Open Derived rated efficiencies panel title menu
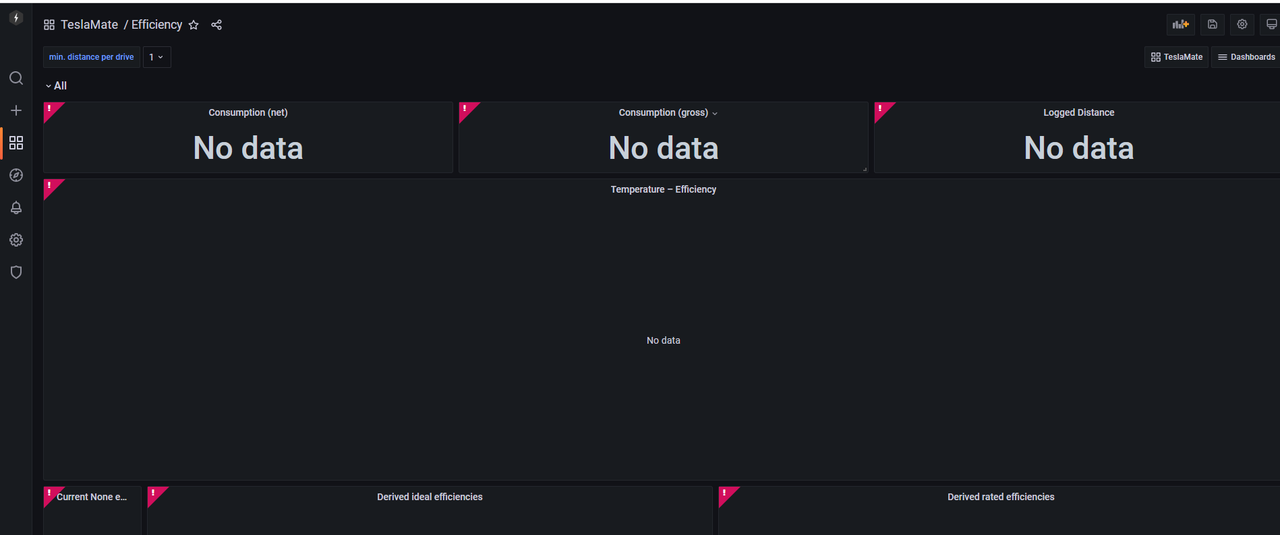The image size is (1280, 535). pyautogui.click(x=1001, y=497)
